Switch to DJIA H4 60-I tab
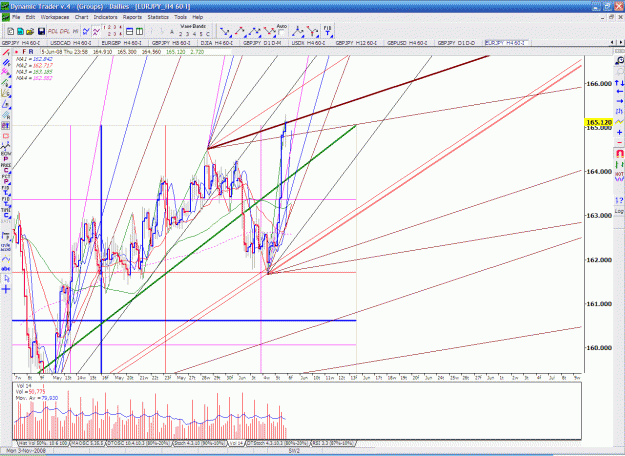625x456 pixels. tap(217, 43)
